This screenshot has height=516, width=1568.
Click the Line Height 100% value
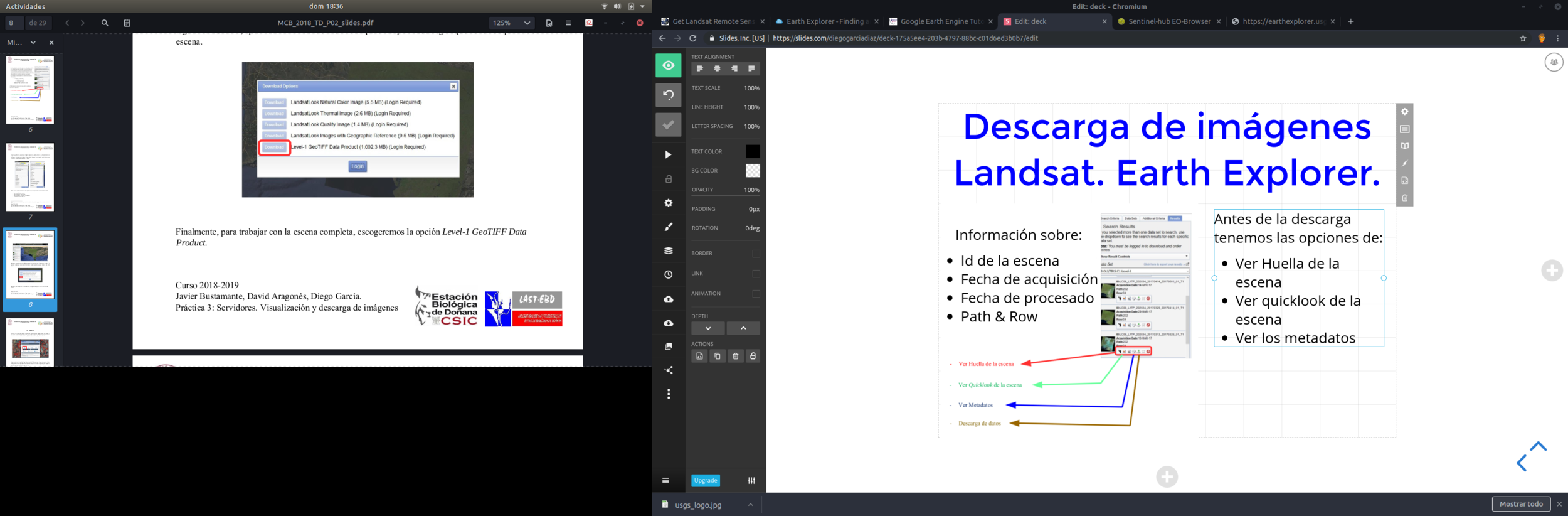751,107
